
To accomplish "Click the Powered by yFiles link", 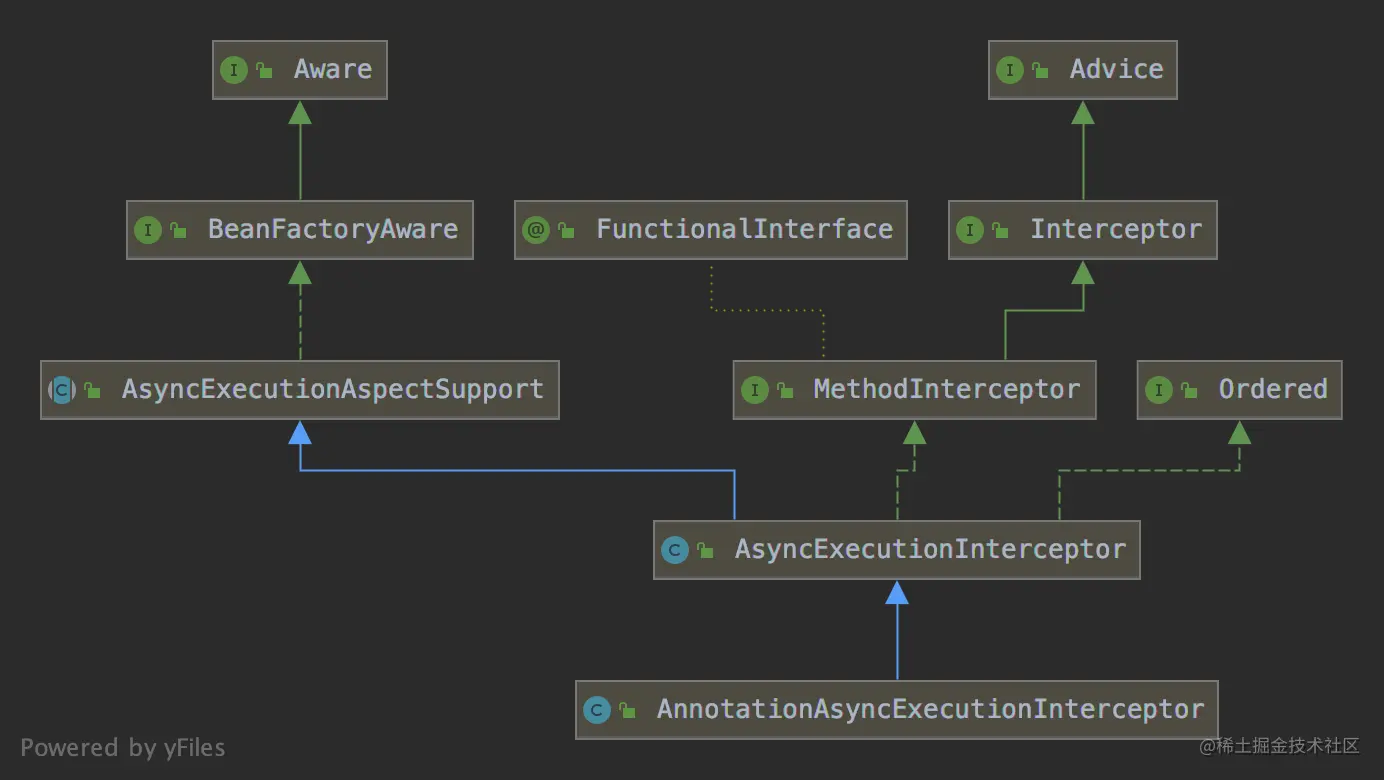I will tap(124, 747).
